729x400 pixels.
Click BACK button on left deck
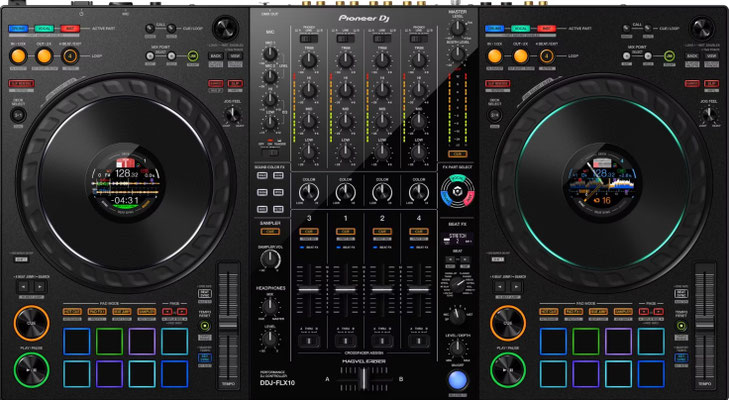[x=216, y=56]
